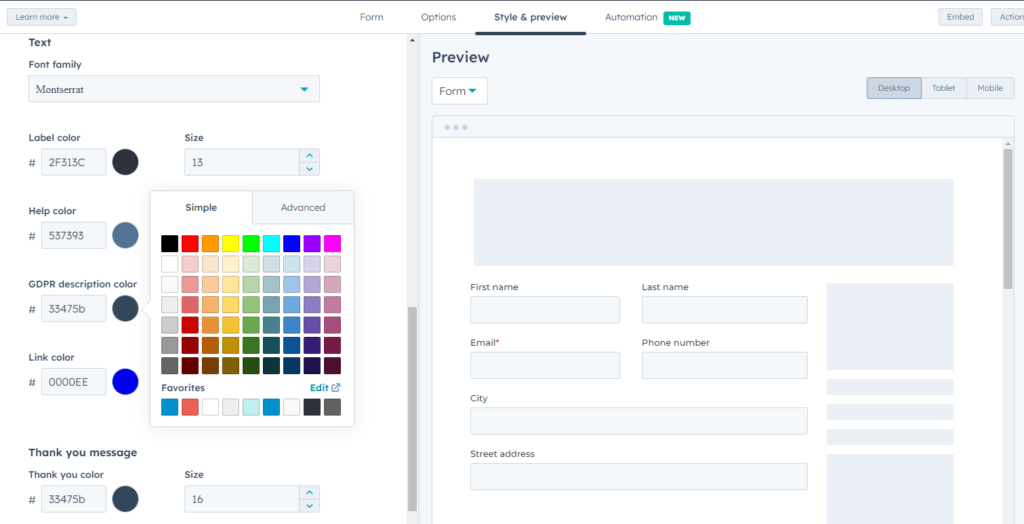Screen dimensions: 1024x524
Task: Select the Simple color picker tab
Action: point(201,208)
